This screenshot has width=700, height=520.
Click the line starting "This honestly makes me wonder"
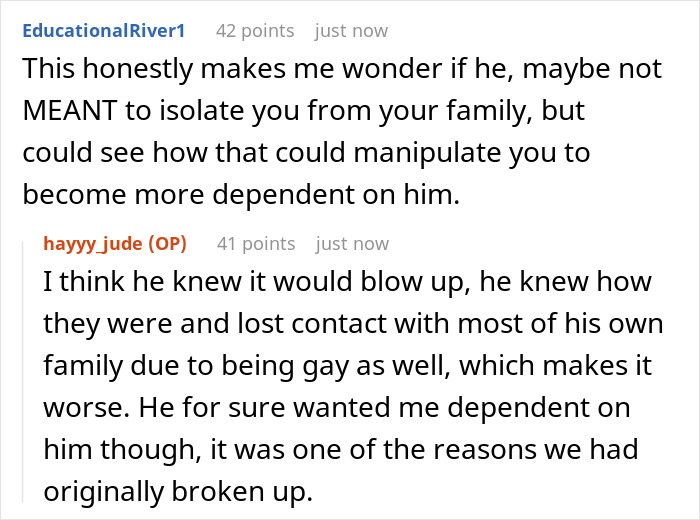tap(341, 68)
